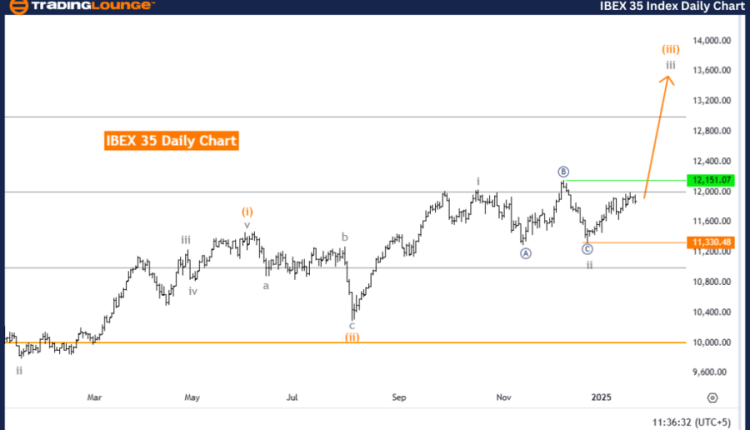Viewport: 750px width, 430px height.
Task: Select the circled B wave marker
Action: [564, 171]
